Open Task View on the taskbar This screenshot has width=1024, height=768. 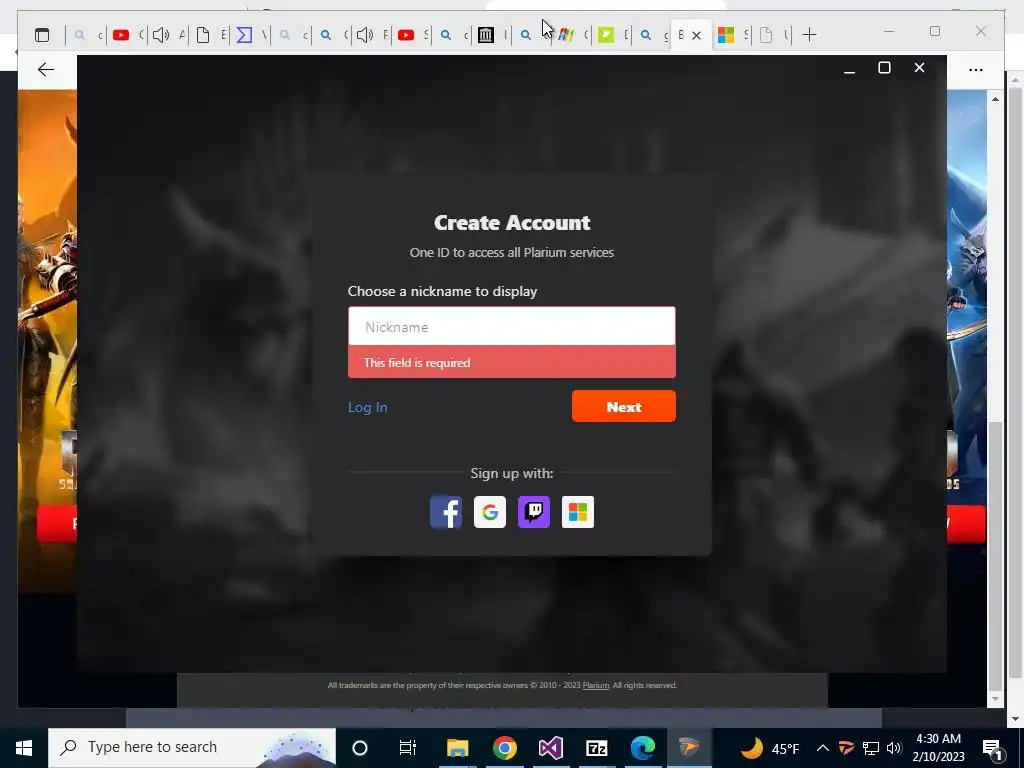(x=408, y=748)
